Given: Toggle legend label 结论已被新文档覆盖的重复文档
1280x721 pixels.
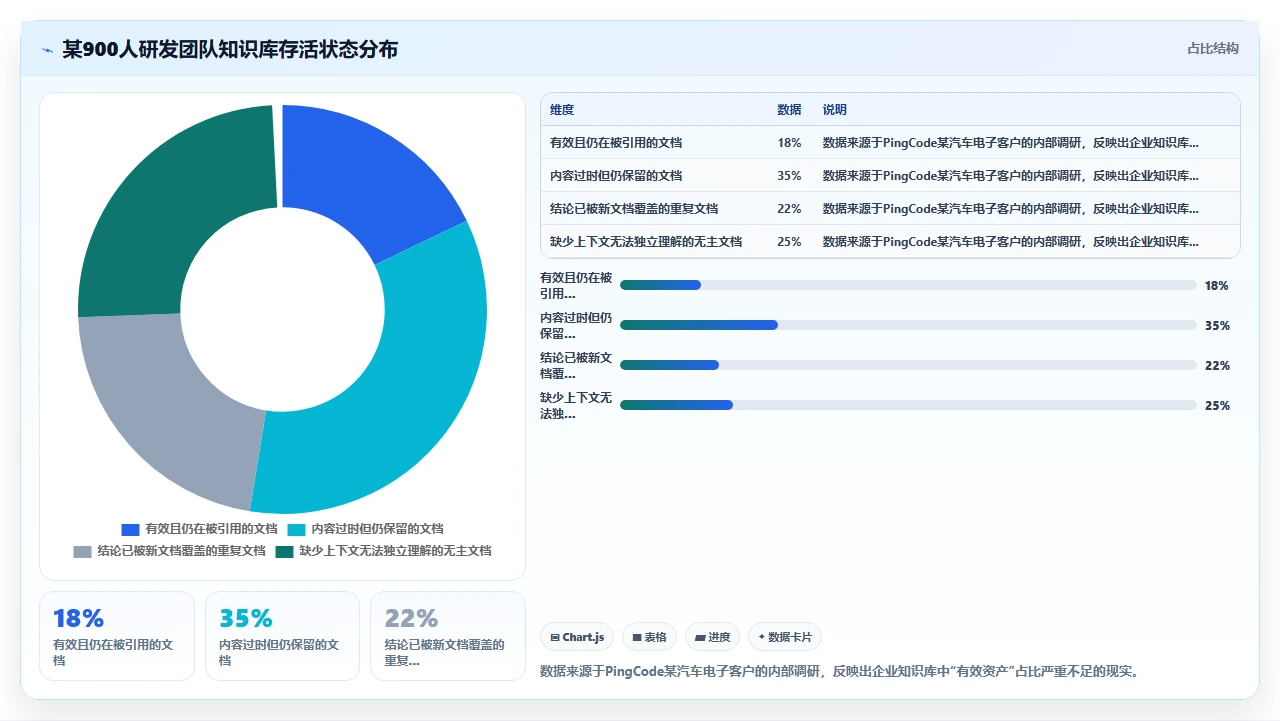Looking at the screenshot, I should (x=181, y=551).
